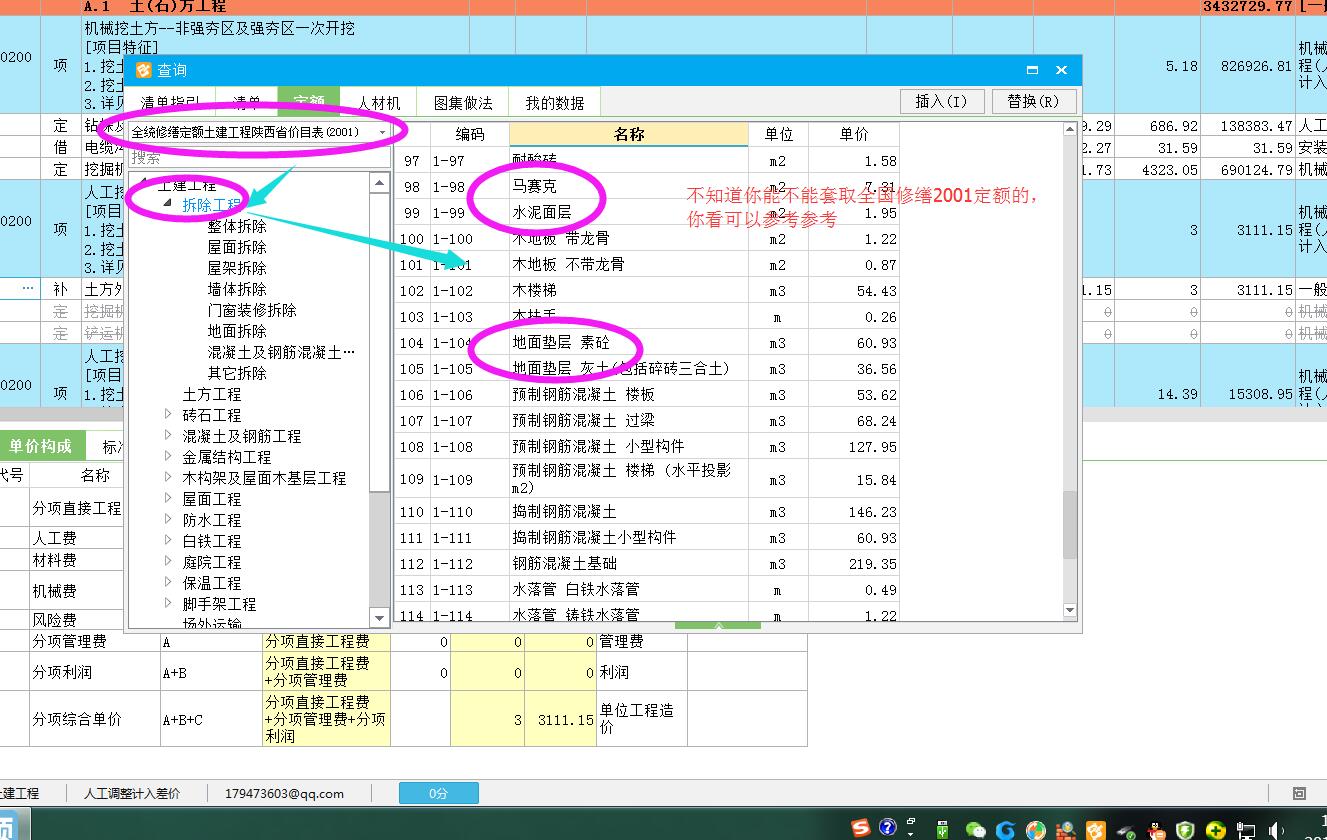Click the 单价 column header
This screenshot has height=840, width=1327.
click(x=854, y=134)
